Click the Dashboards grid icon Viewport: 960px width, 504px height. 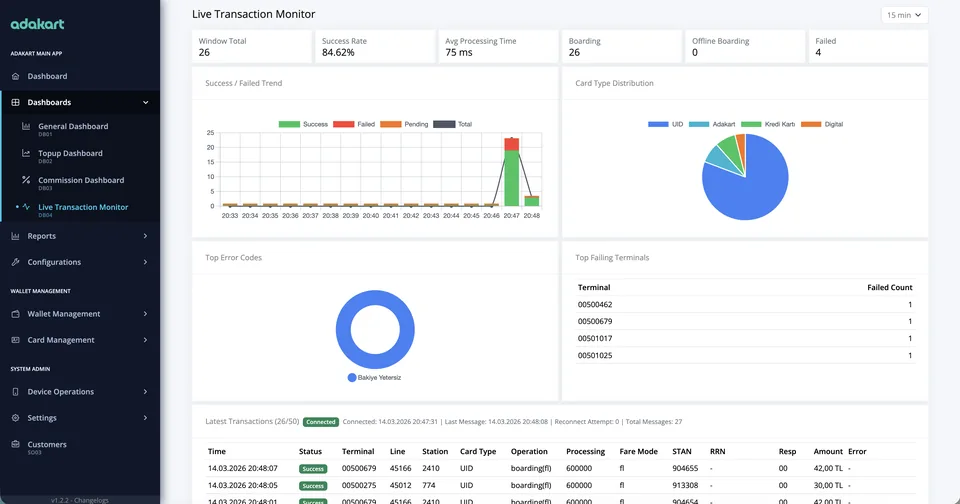(15, 102)
